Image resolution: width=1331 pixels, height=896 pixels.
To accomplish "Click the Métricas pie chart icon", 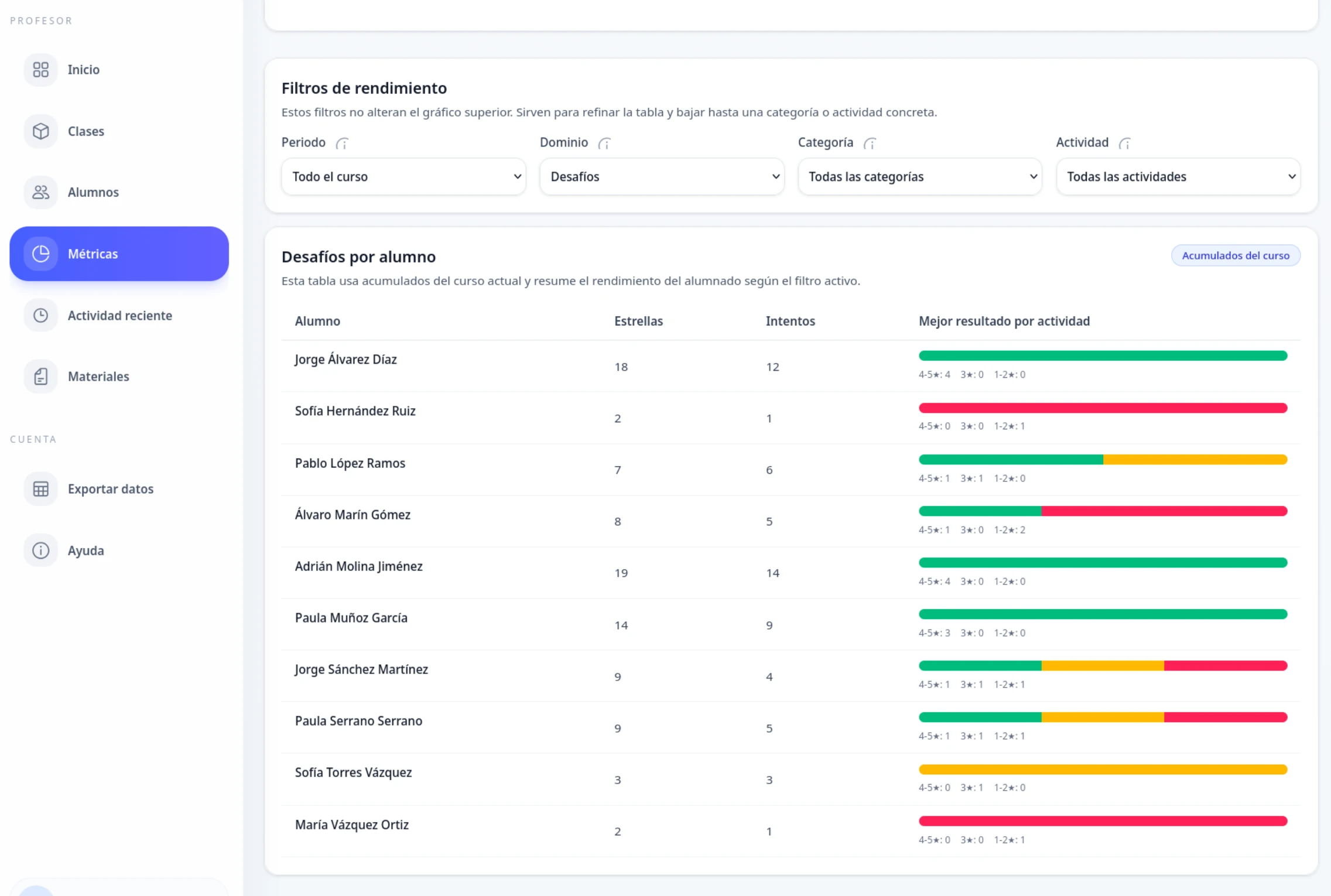I will point(40,254).
